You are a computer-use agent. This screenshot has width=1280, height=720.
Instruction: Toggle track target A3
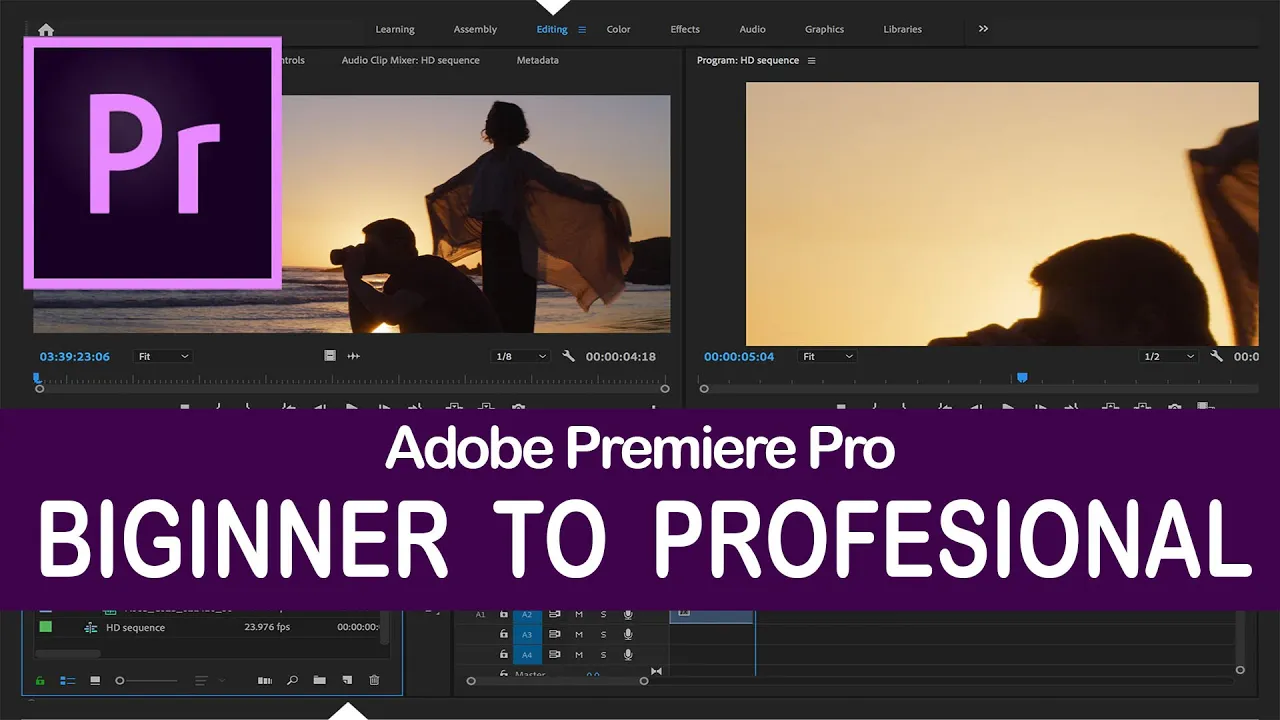[x=527, y=634]
